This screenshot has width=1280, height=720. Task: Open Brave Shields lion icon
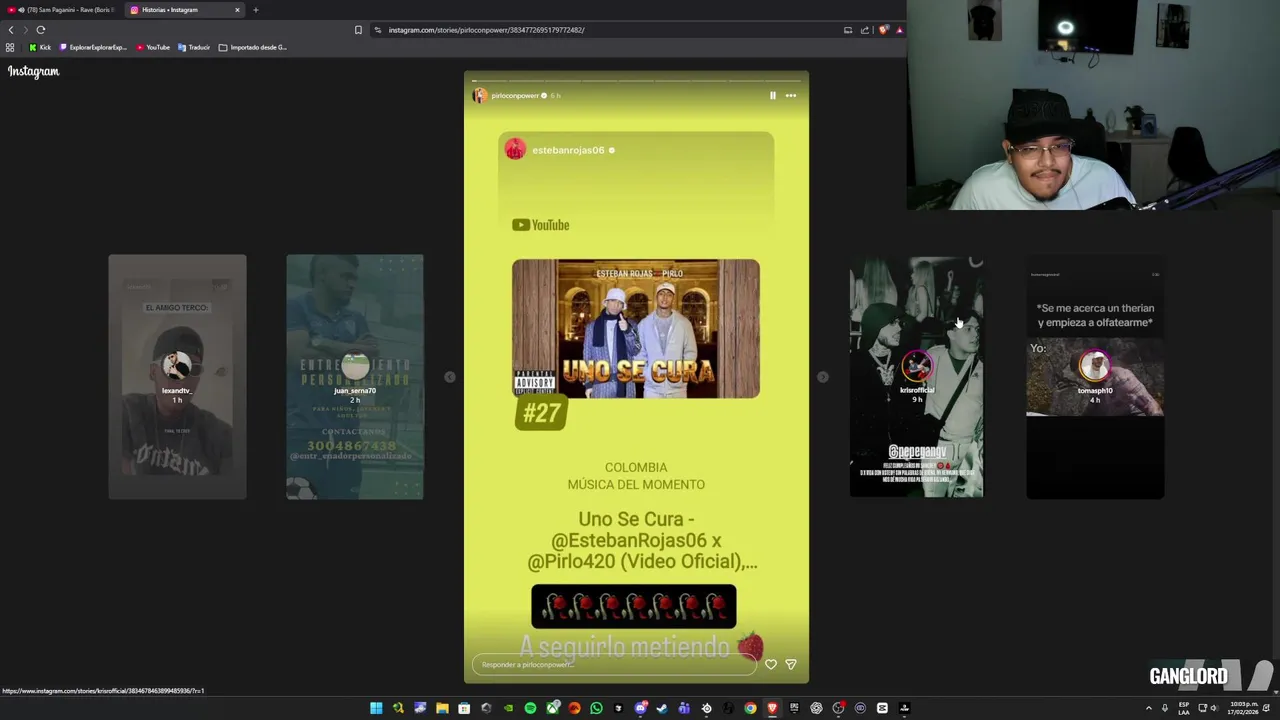click(883, 30)
